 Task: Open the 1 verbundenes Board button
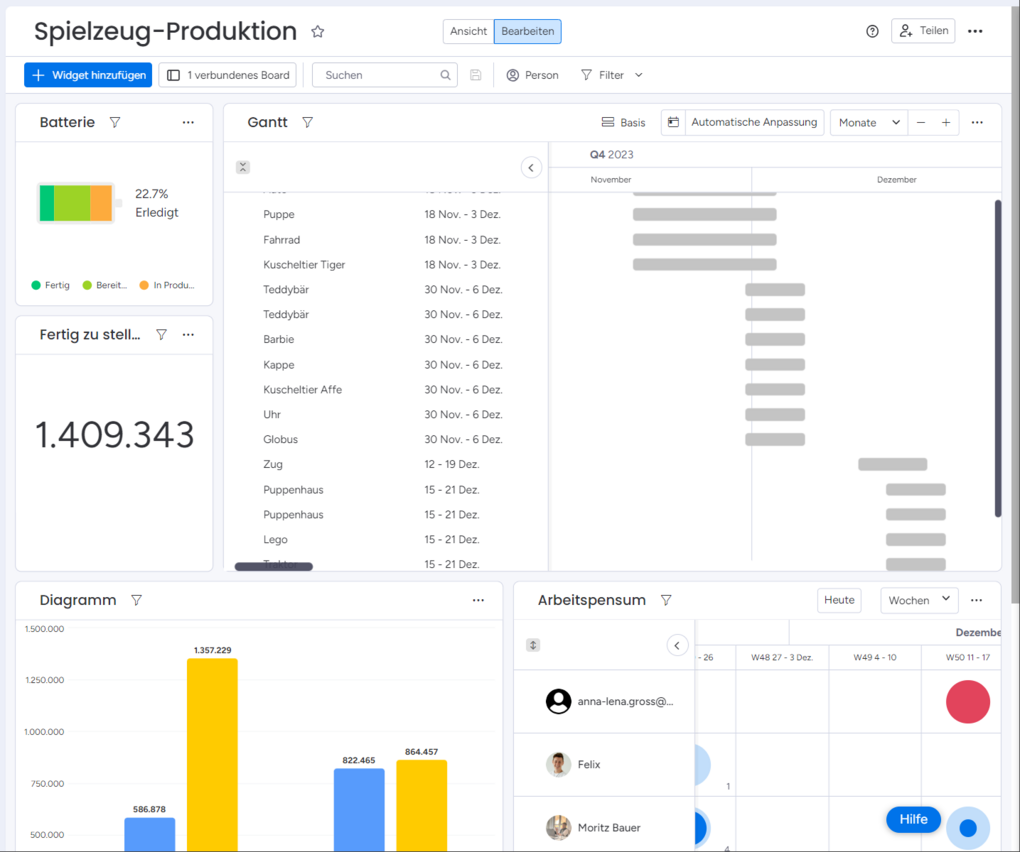pyautogui.click(x=228, y=75)
